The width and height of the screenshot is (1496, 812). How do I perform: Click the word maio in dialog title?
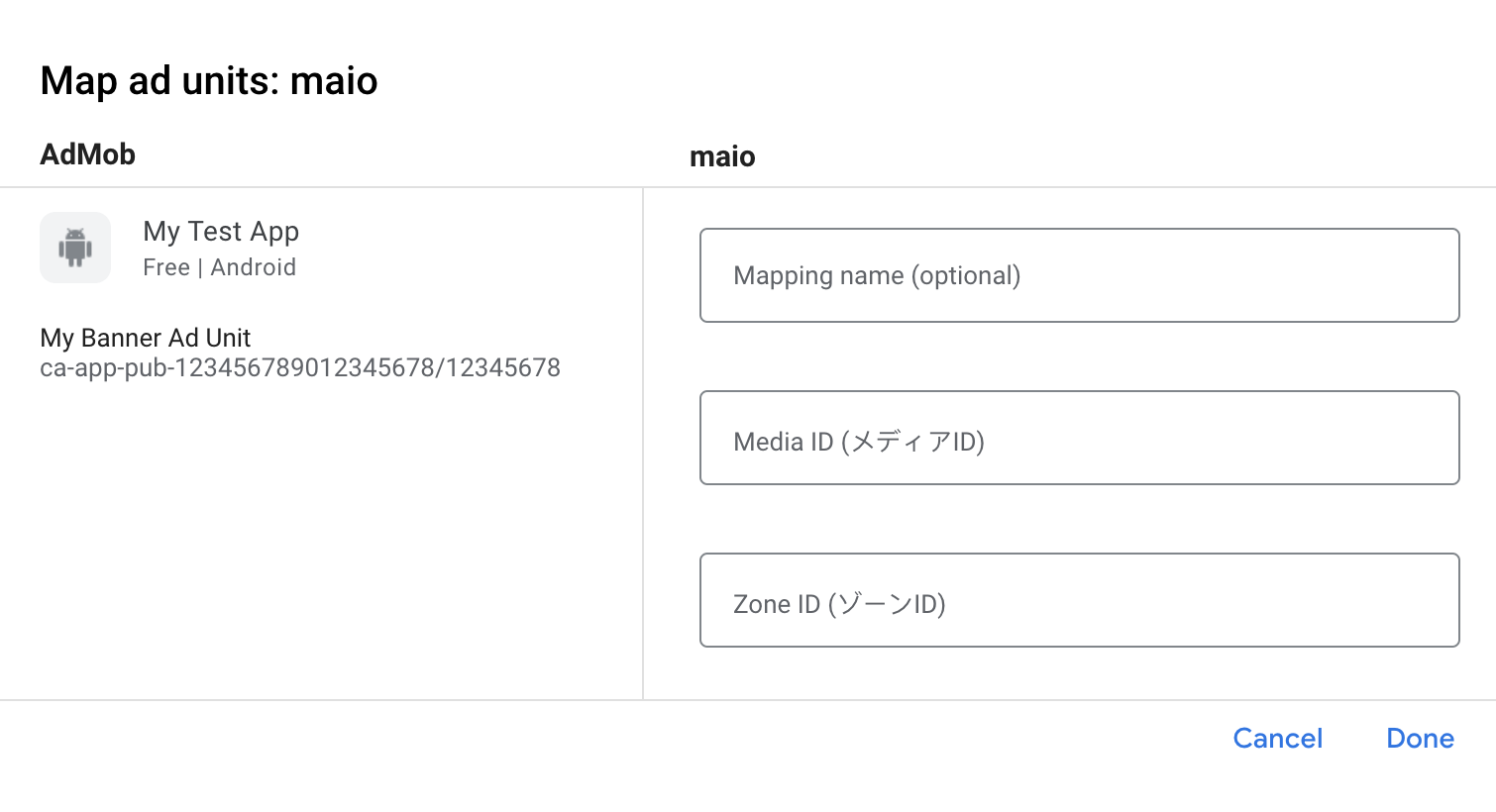pyautogui.click(x=334, y=81)
